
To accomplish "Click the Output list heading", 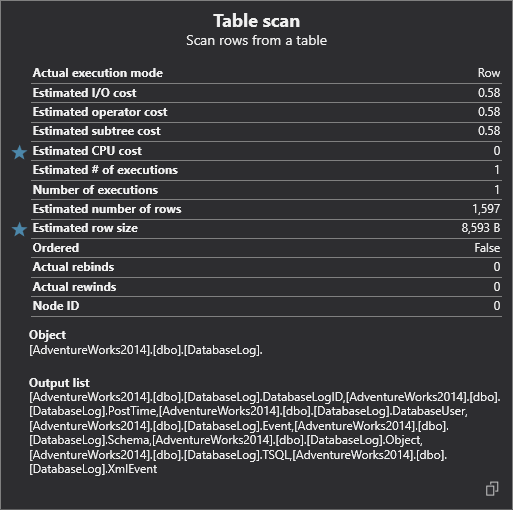I will [59, 383].
